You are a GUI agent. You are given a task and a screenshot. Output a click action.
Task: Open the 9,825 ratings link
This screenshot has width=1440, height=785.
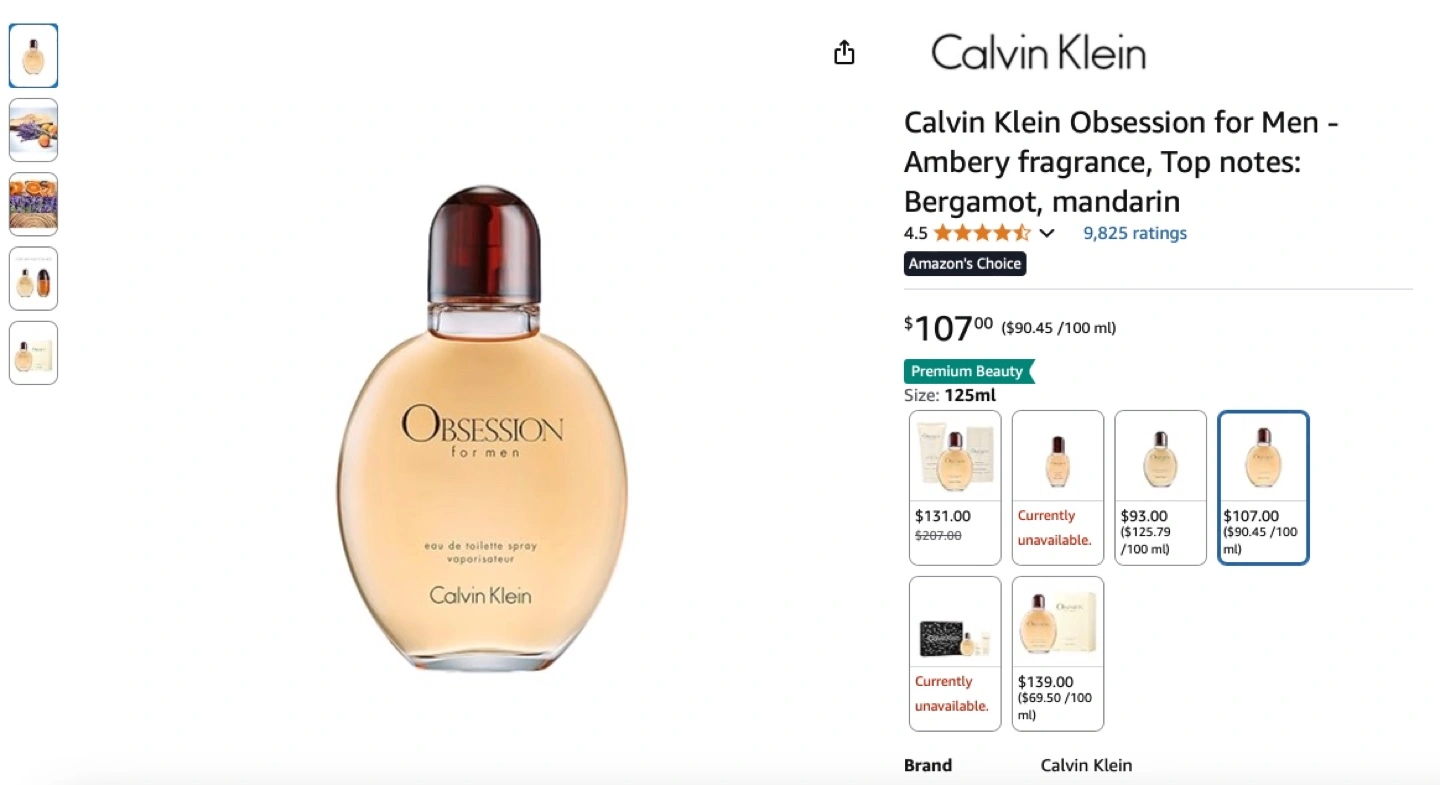pos(1135,233)
